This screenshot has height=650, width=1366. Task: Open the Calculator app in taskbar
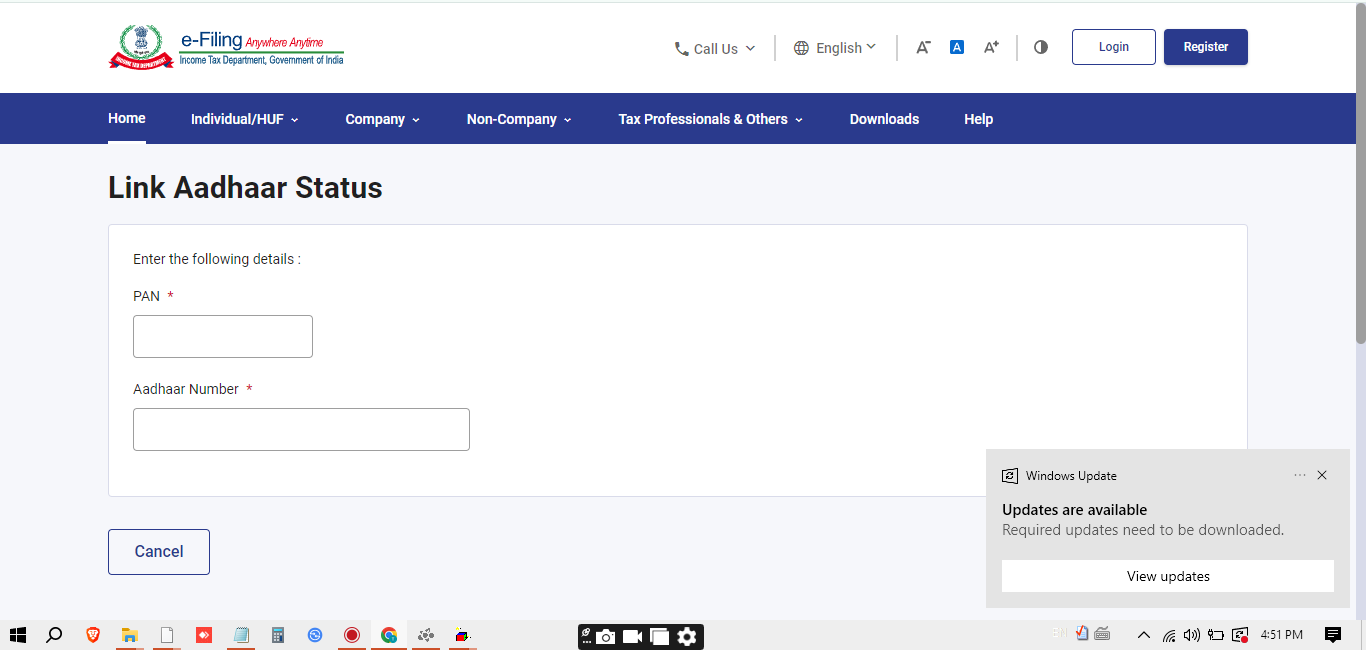pyautogui.click(x=278, y=635)
